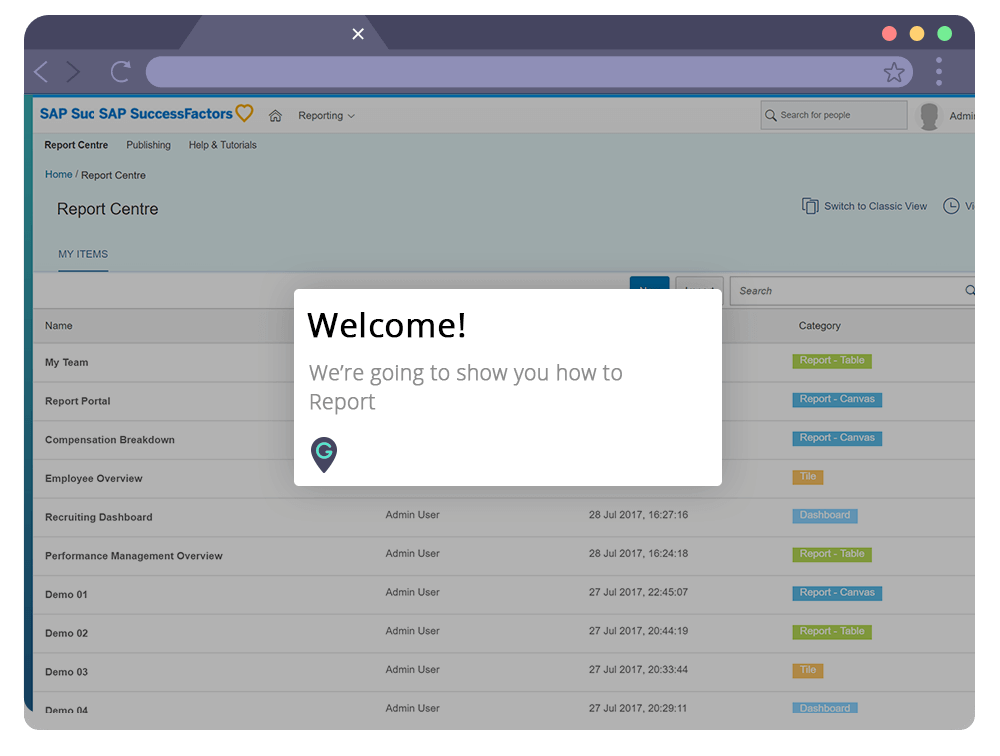This screenshot has height=756, width=1000.
Task: Click the Home breadcrumb link
Action: click(x=58, y=174)
